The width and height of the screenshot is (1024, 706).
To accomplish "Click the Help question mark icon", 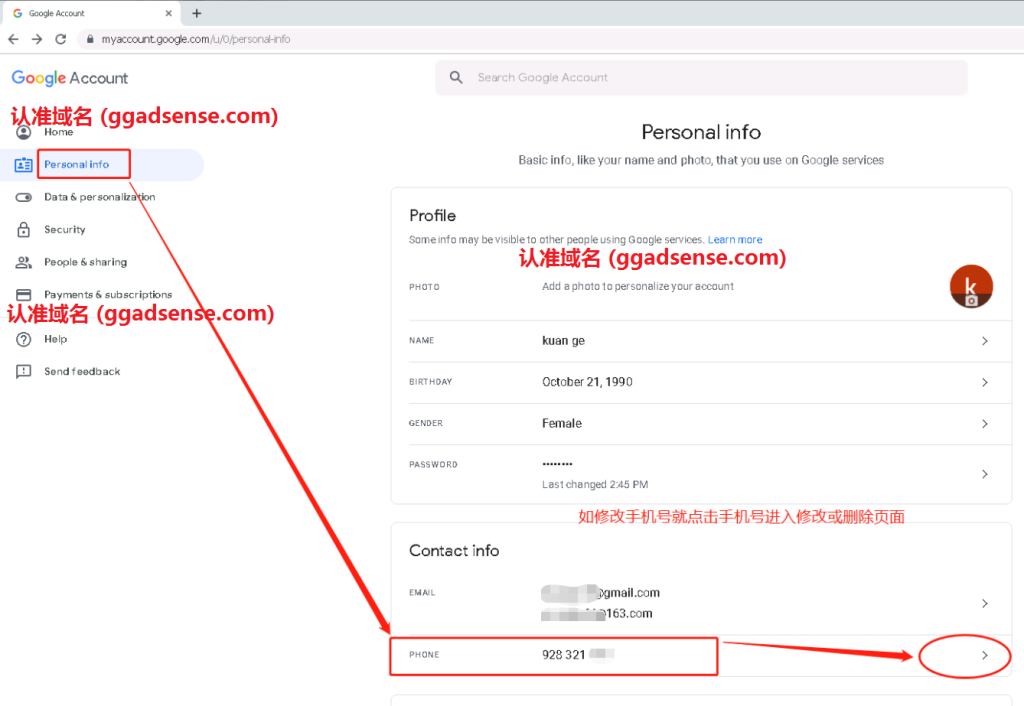I will [23, 339].
